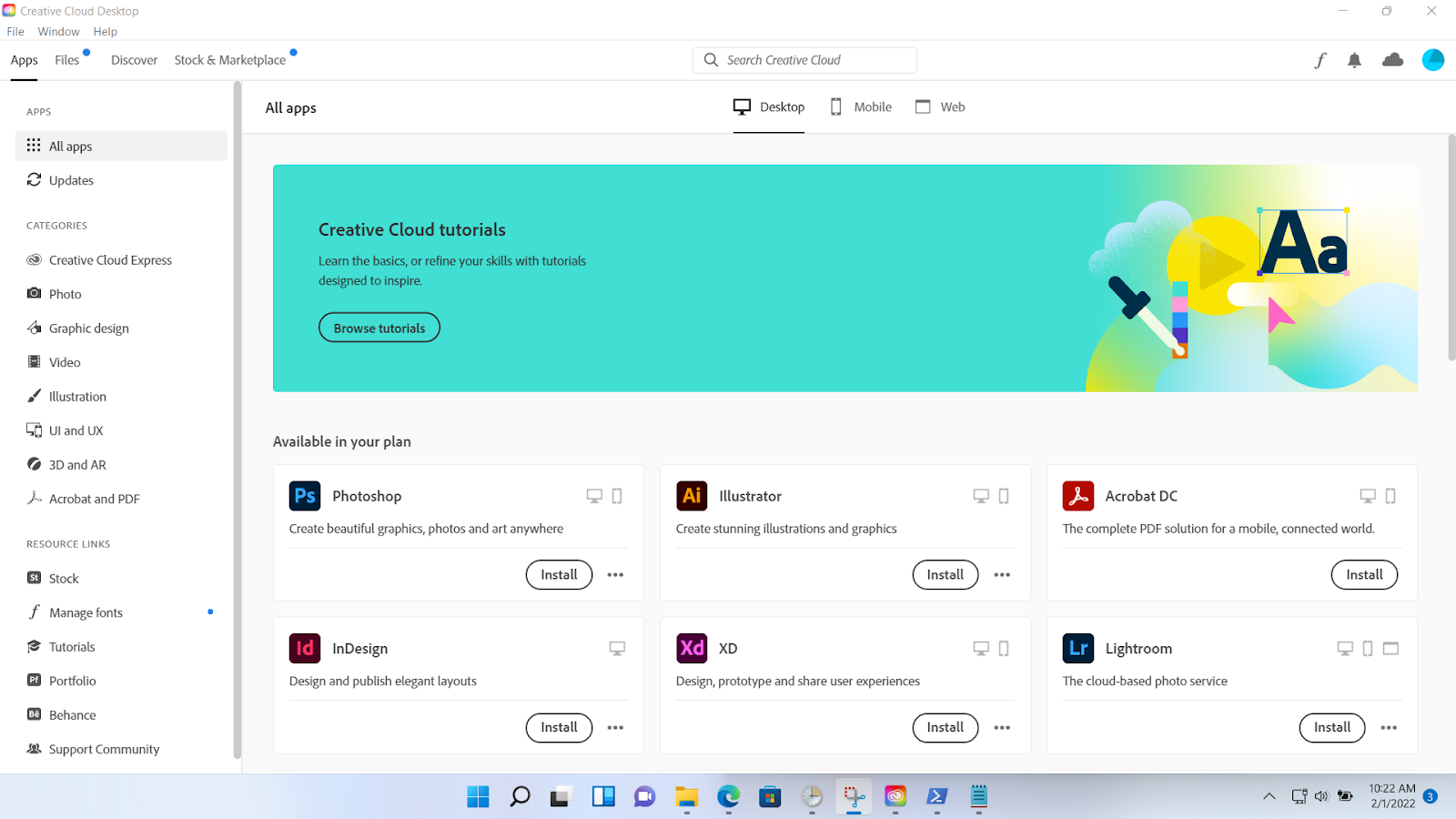
Task: Show hidden system tray icons
Action: pos(1269,797)
